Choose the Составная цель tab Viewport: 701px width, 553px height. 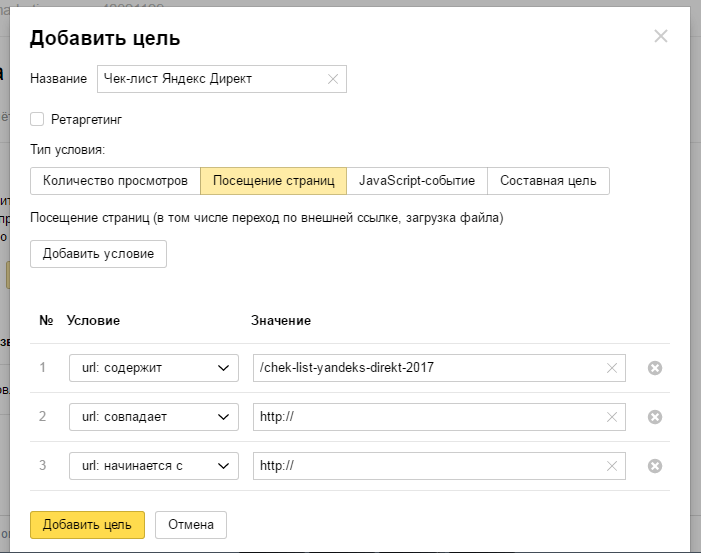point(548,181)
